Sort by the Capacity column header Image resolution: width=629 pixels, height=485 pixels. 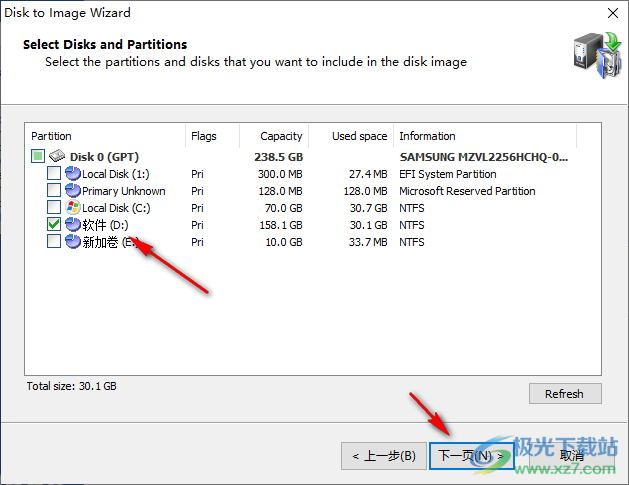(x=281, y=136)
